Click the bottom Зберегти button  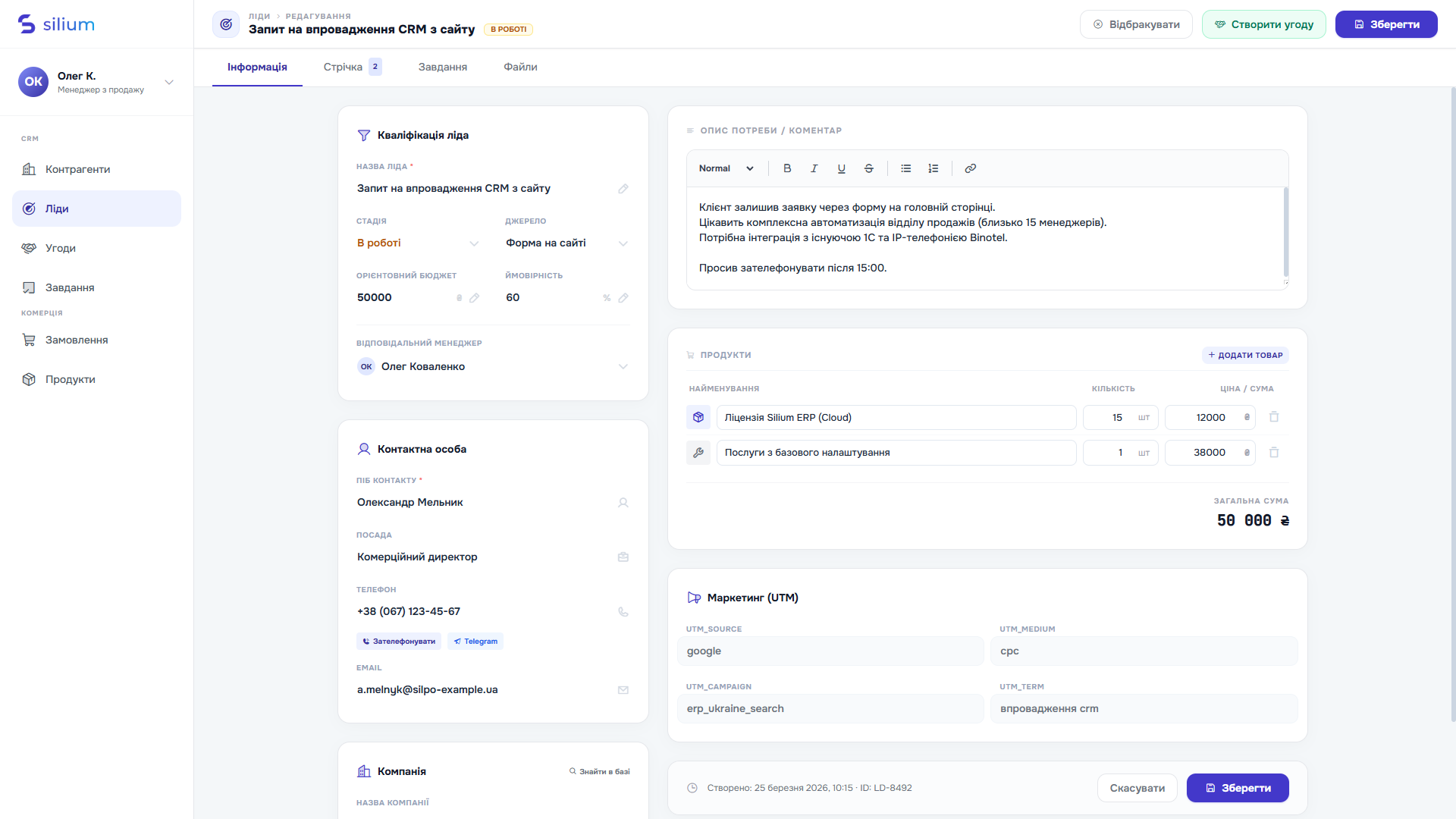tap(1238, 788)
